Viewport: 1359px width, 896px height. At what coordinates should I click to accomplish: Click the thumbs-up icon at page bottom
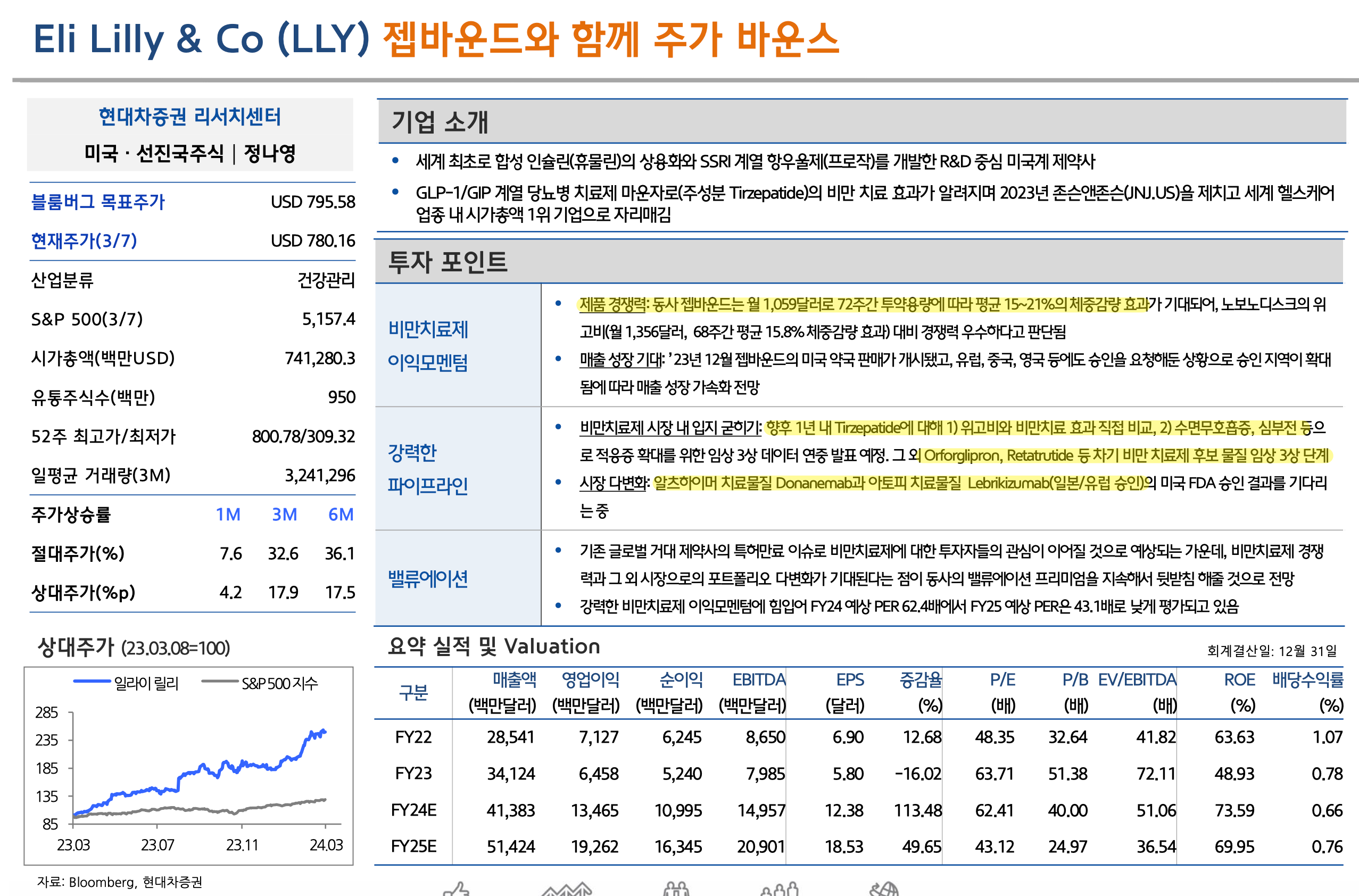(x=457, y=890)
